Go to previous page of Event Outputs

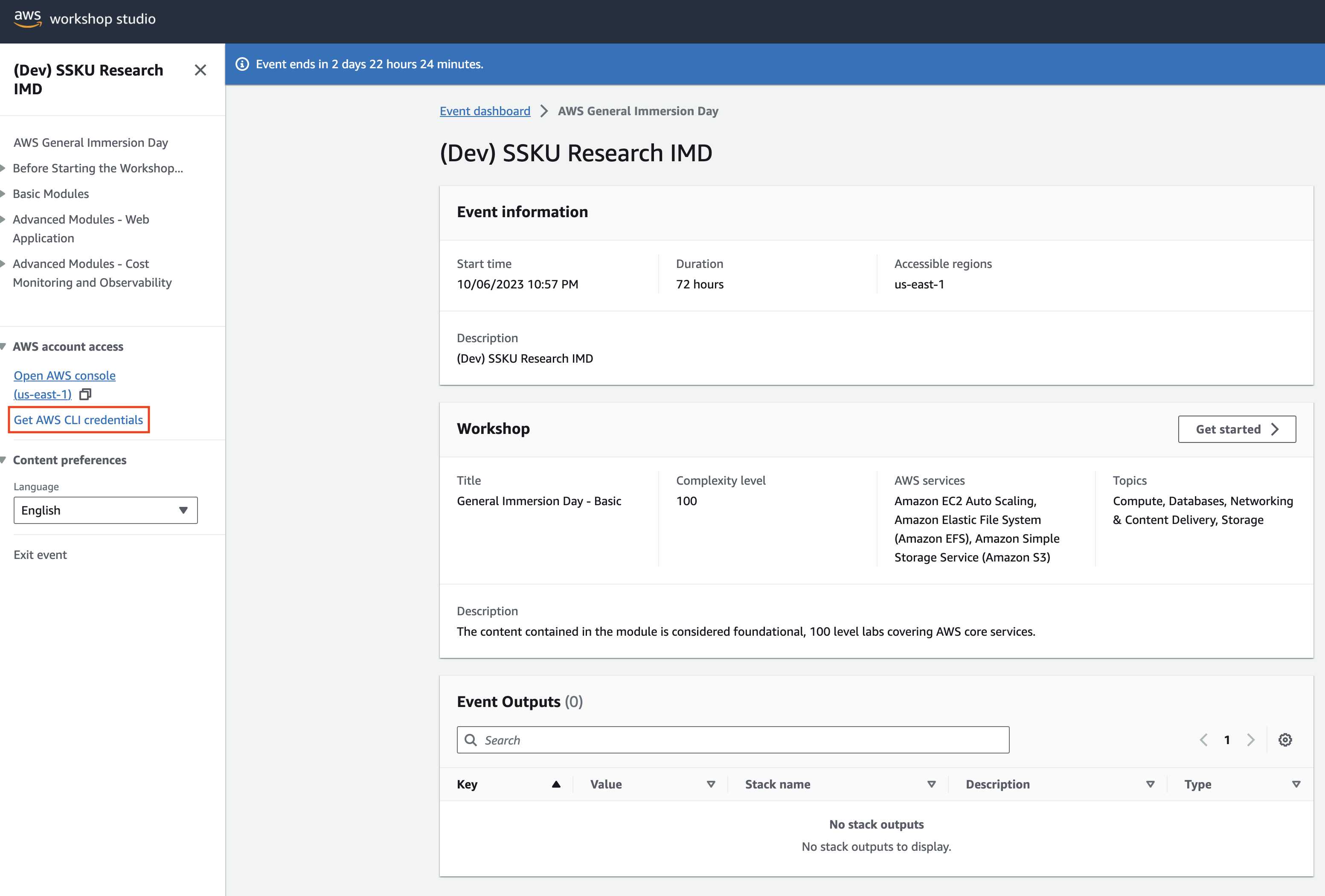pyautogui.click(x=1203, y=740)
